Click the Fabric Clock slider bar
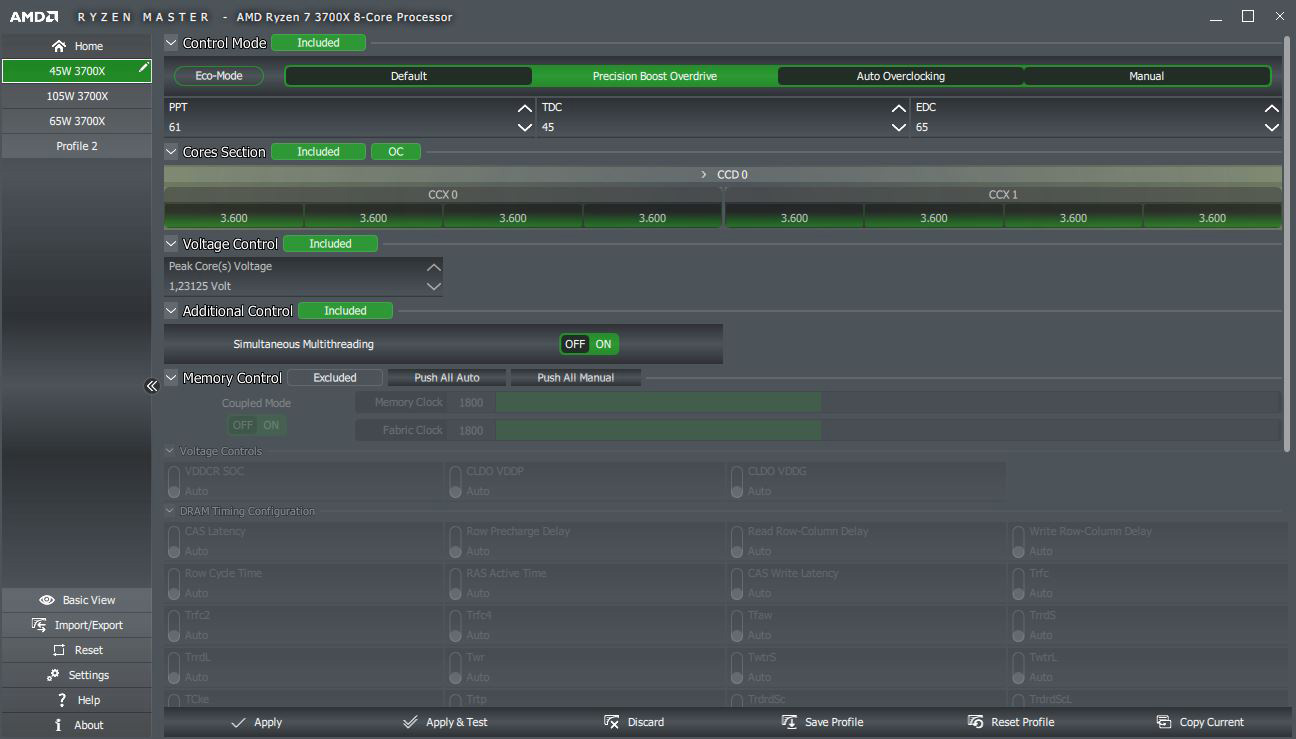This screenshot has width=1296, height=739. click(887, 430)
